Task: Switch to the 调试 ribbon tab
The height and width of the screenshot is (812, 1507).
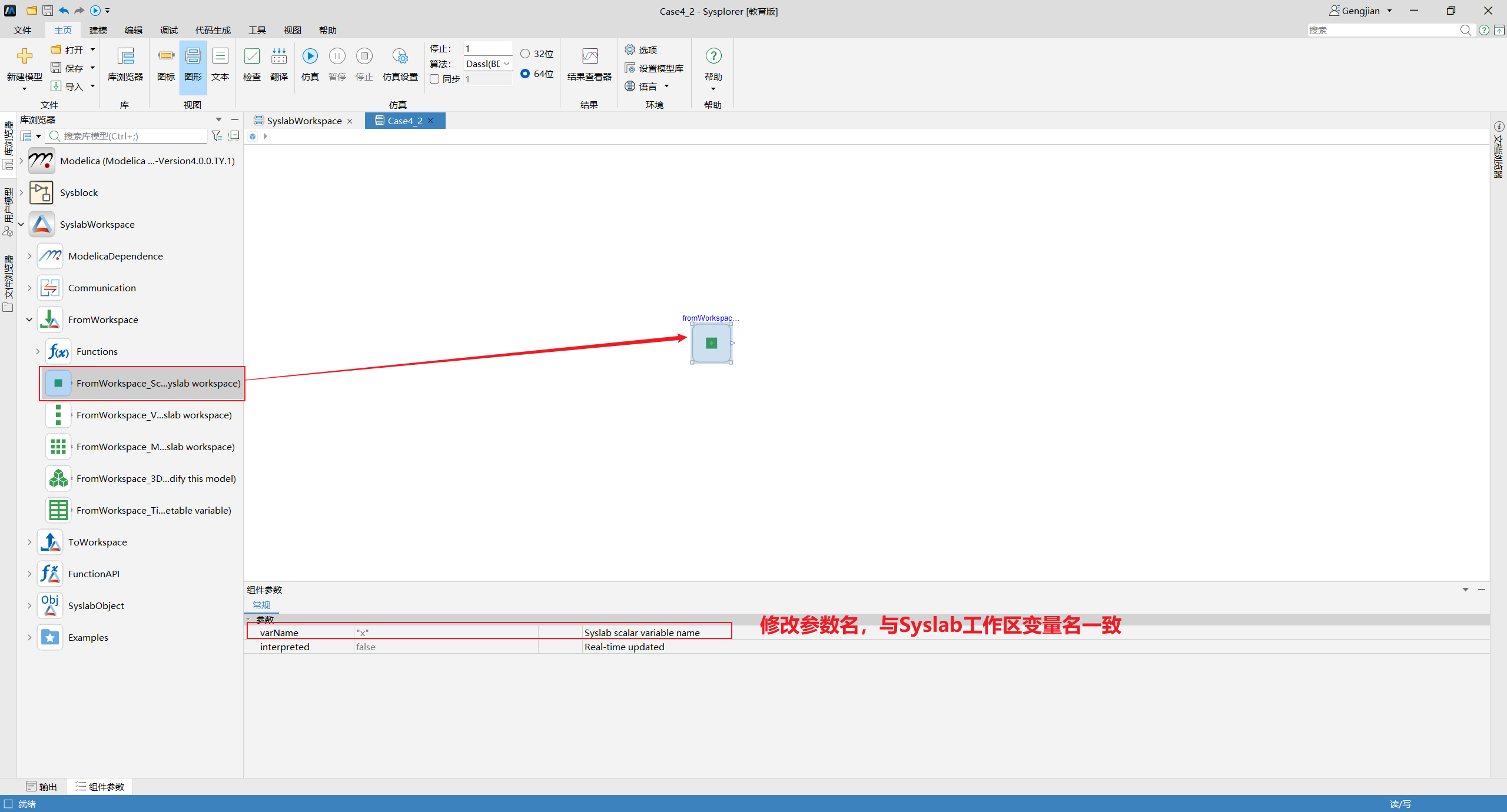Action: [x=169, y=30]
